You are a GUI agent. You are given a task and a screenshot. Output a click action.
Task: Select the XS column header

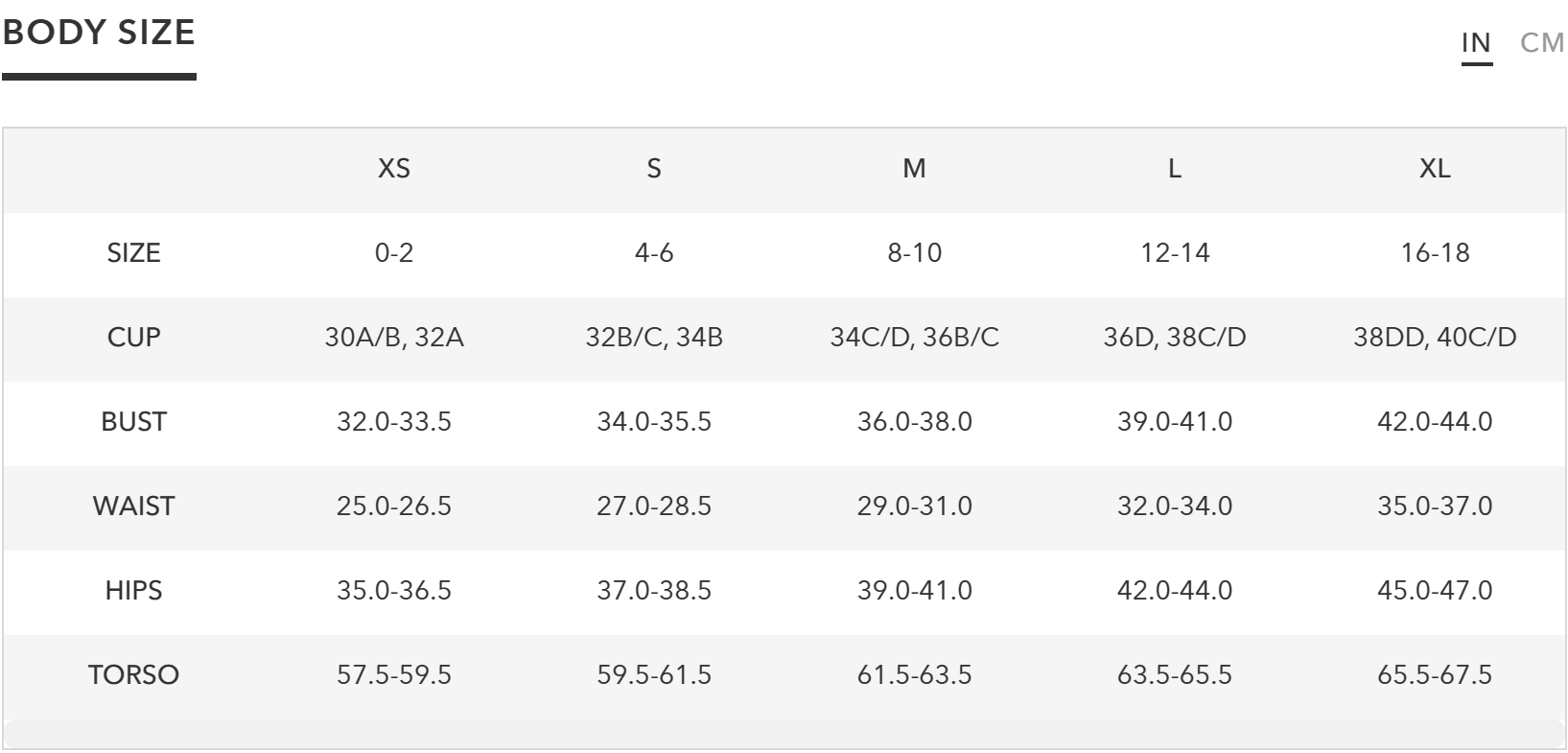(x=394, y=169)
